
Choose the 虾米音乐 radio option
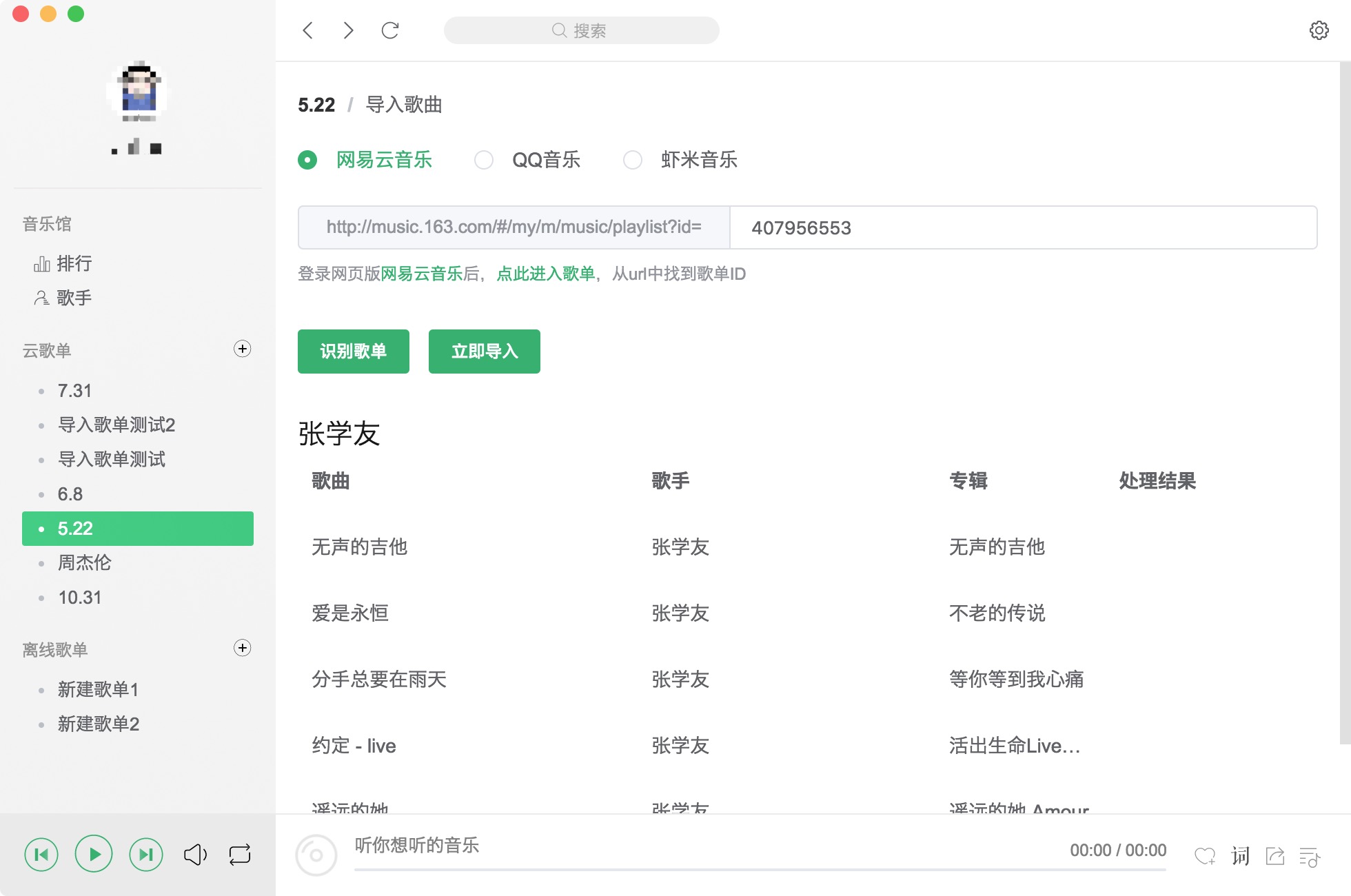(x=633, y=160)
